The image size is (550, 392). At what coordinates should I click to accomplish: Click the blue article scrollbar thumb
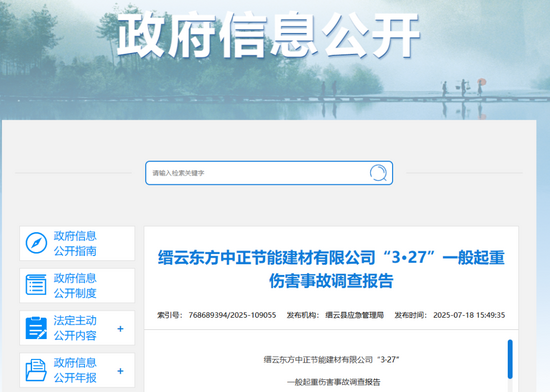coord(510,359)
